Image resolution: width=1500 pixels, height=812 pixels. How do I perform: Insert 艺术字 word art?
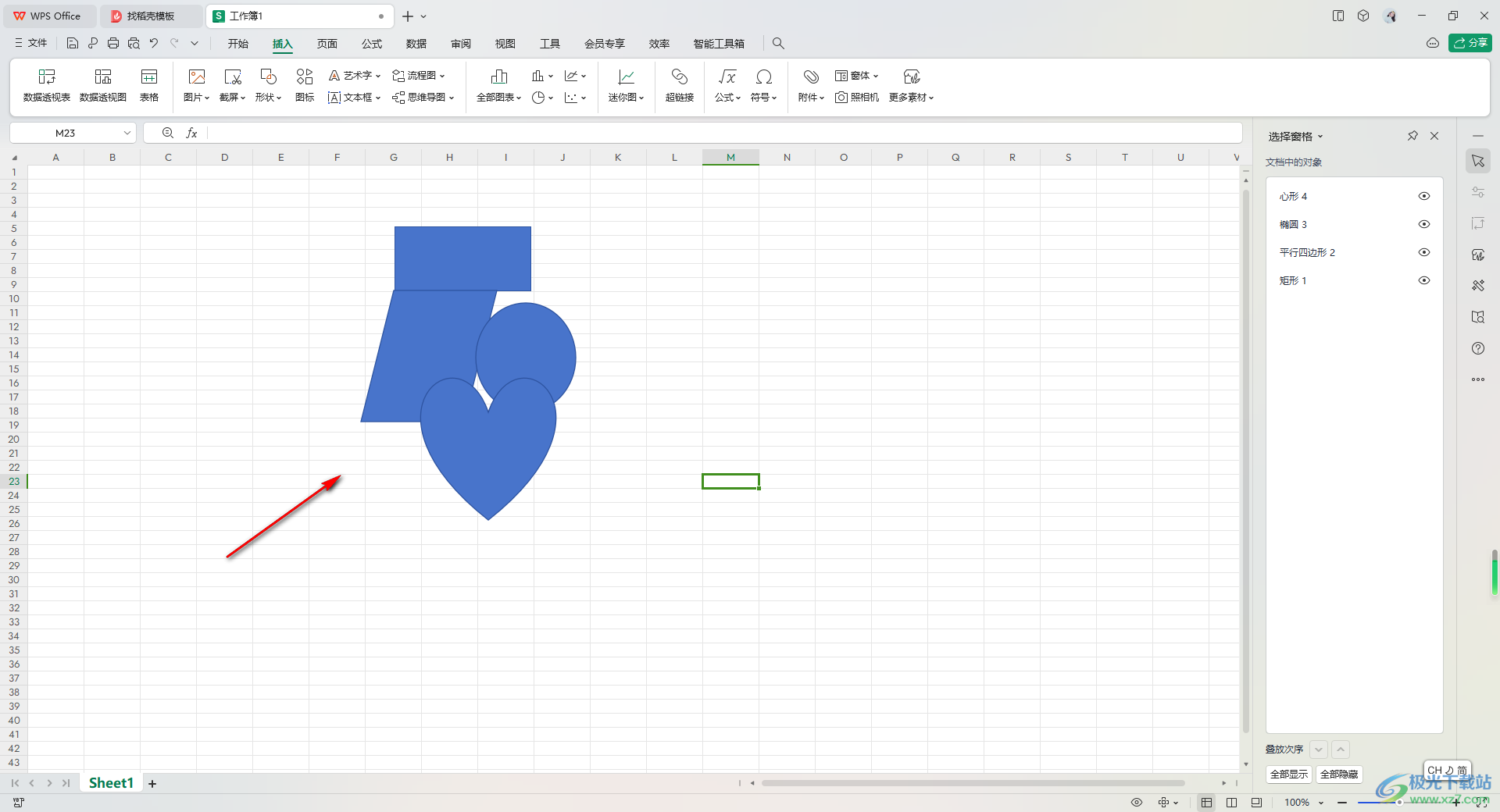[x=354, y=76]
